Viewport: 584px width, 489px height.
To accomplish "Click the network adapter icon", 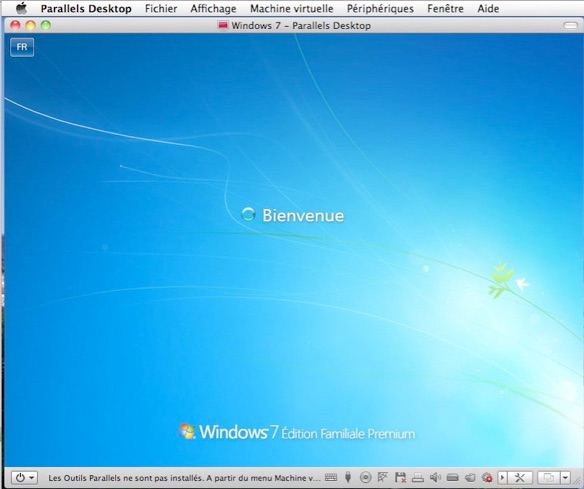I will pyautogui.click(x=383, y=477).
